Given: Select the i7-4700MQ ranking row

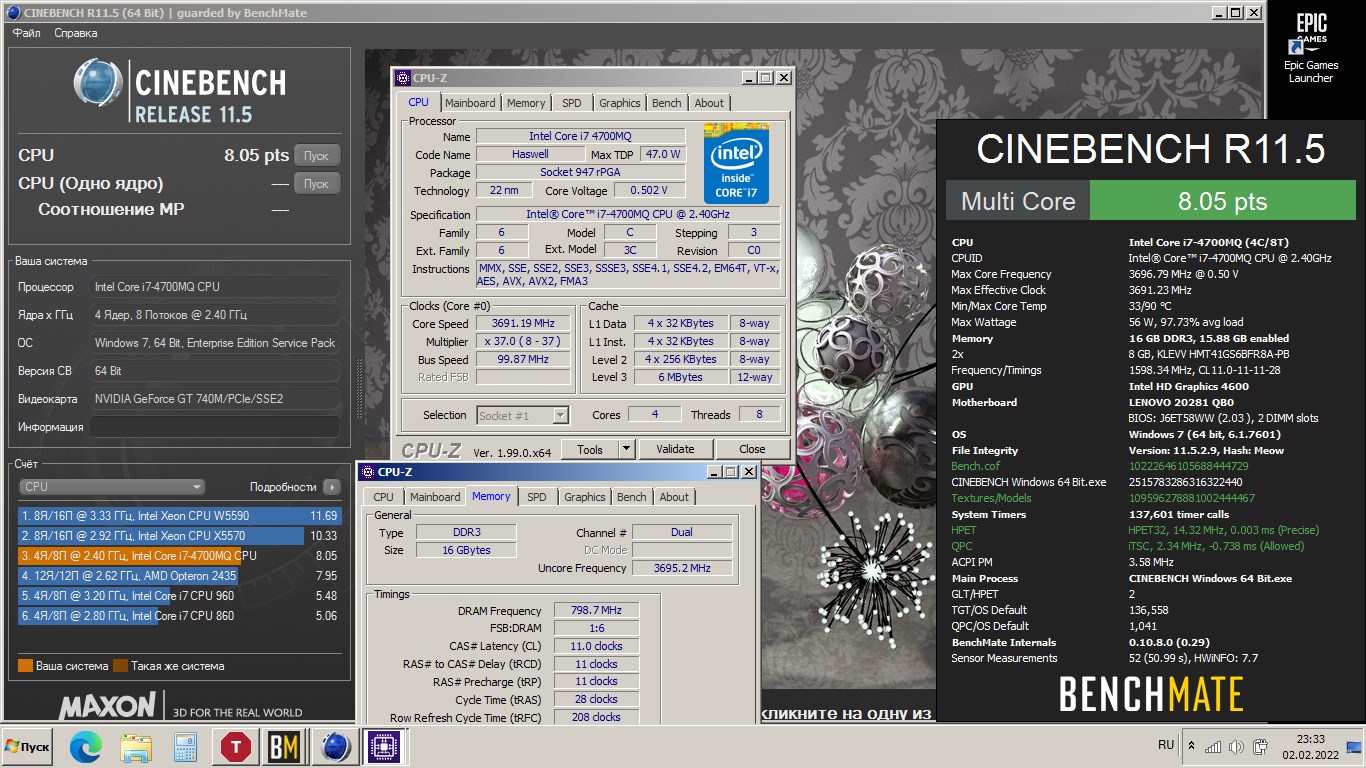Looking at the screenshot, I should pyautogui.click(x=179, y=556).
